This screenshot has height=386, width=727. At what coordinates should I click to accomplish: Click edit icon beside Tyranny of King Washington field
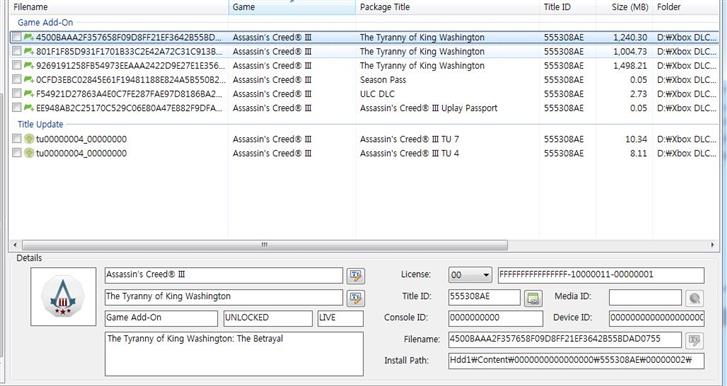point(356,298)
